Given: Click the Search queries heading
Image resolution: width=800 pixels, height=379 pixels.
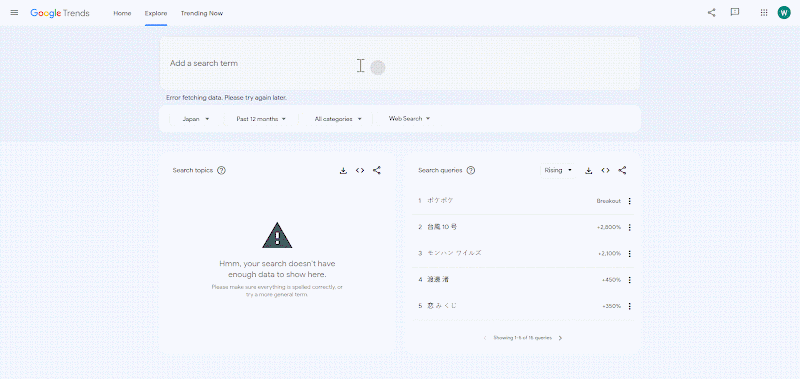Looking at the screenshot, I should [440, 170].
